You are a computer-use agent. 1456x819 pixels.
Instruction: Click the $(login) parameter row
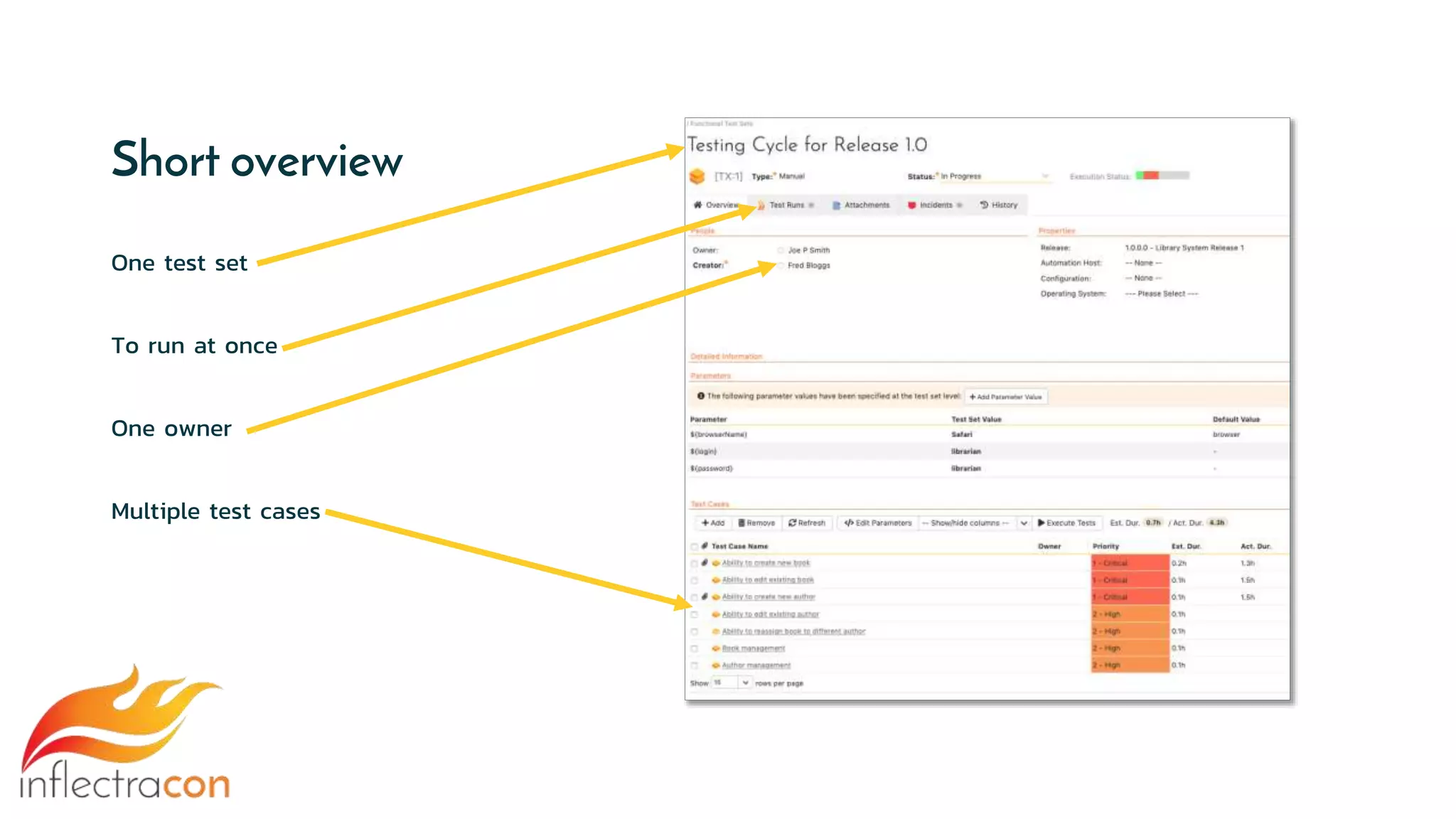[988, 451]
